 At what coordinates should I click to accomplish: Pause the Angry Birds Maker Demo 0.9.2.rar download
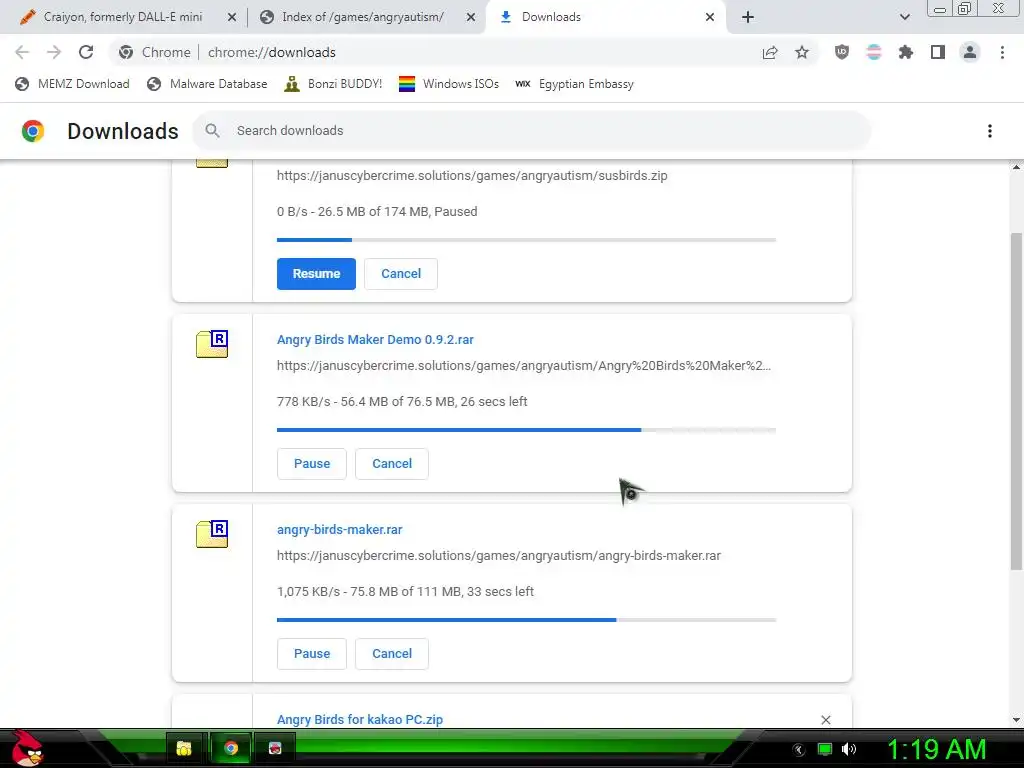pyautogui.click(x=312, y=464)
